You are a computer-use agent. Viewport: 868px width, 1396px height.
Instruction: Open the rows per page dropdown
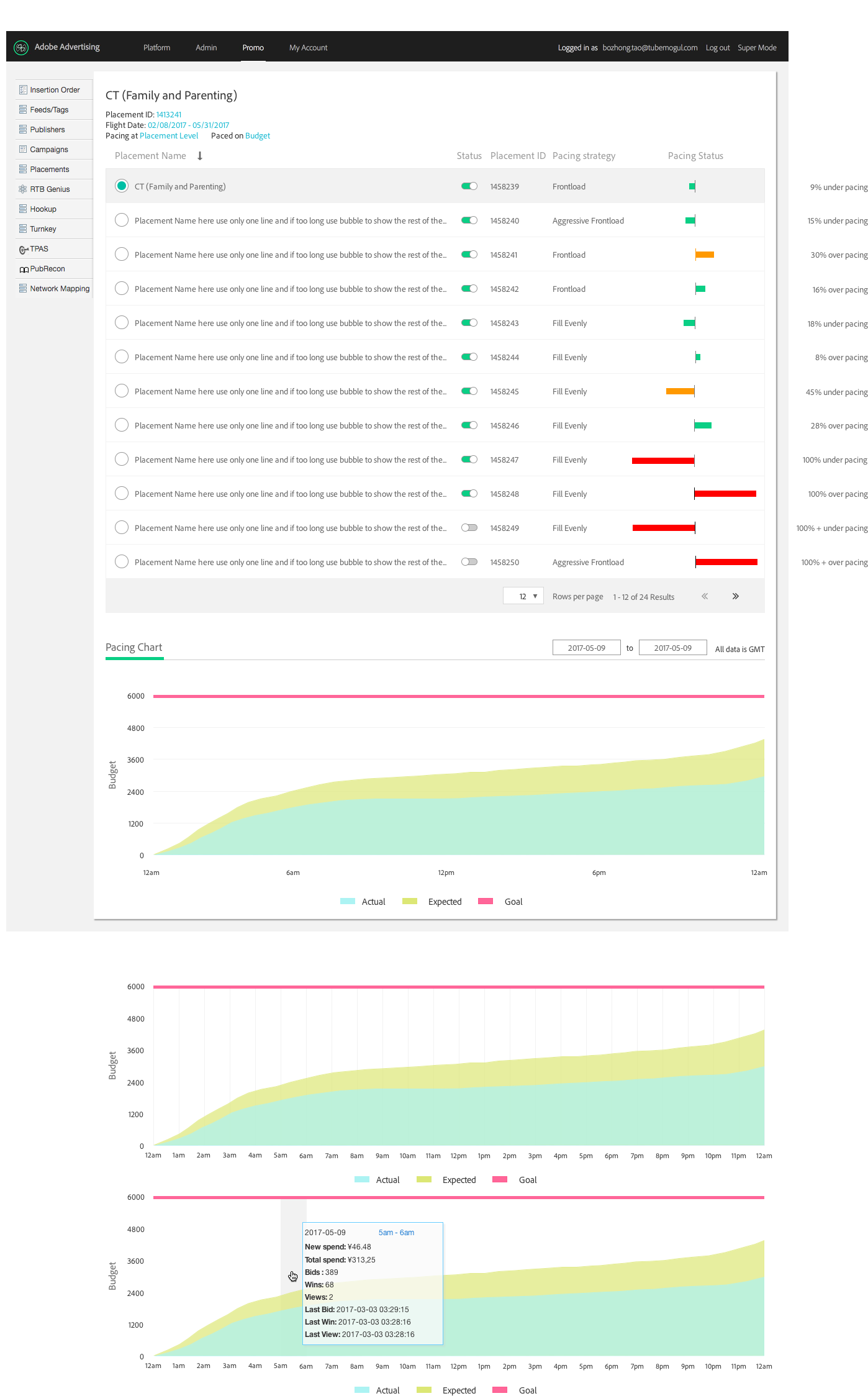(523, 596)
